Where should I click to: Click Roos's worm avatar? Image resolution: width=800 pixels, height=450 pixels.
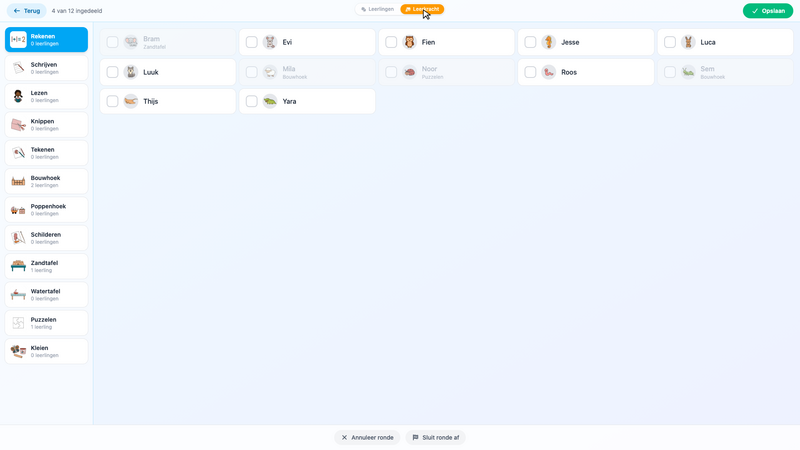tap(548, 72)
